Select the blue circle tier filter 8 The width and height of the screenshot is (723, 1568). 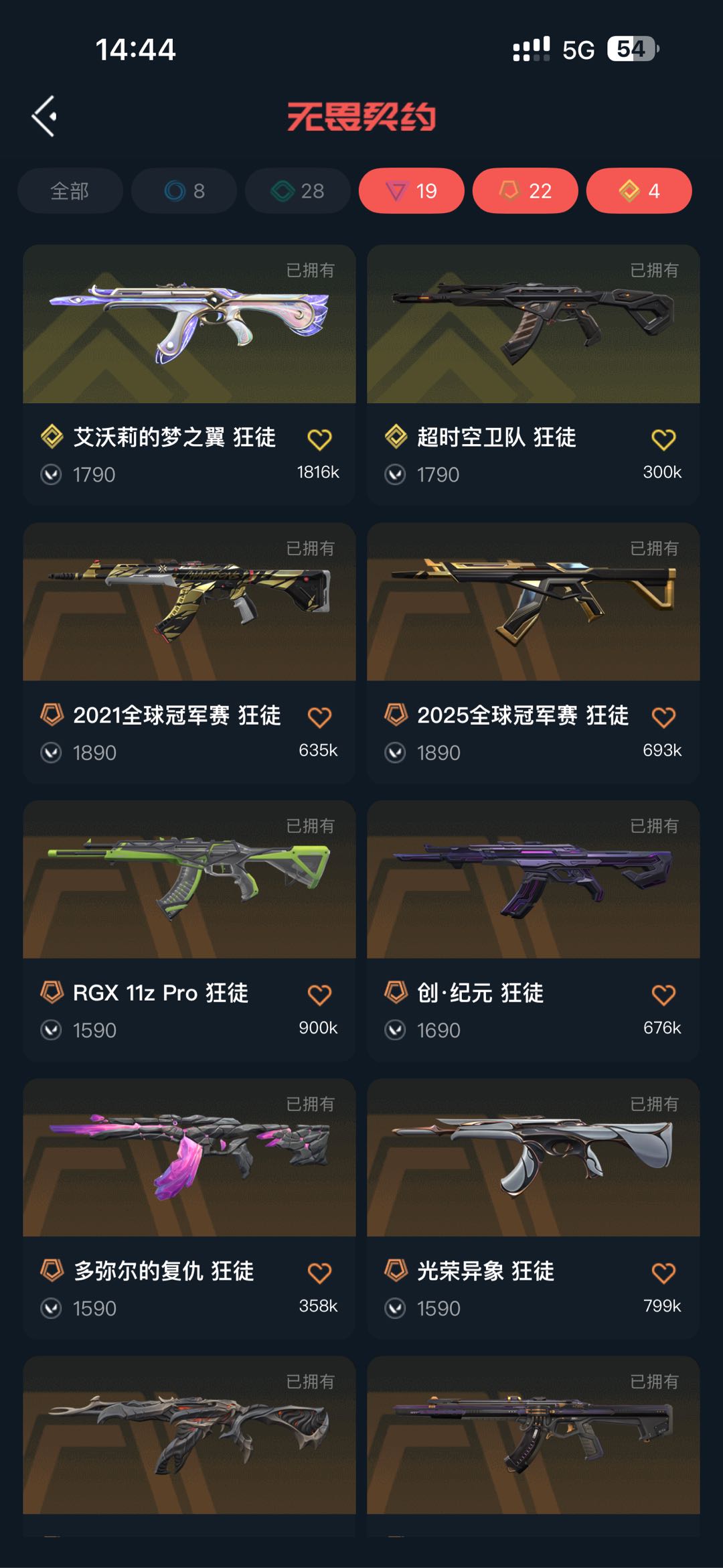tap(184, 191)
